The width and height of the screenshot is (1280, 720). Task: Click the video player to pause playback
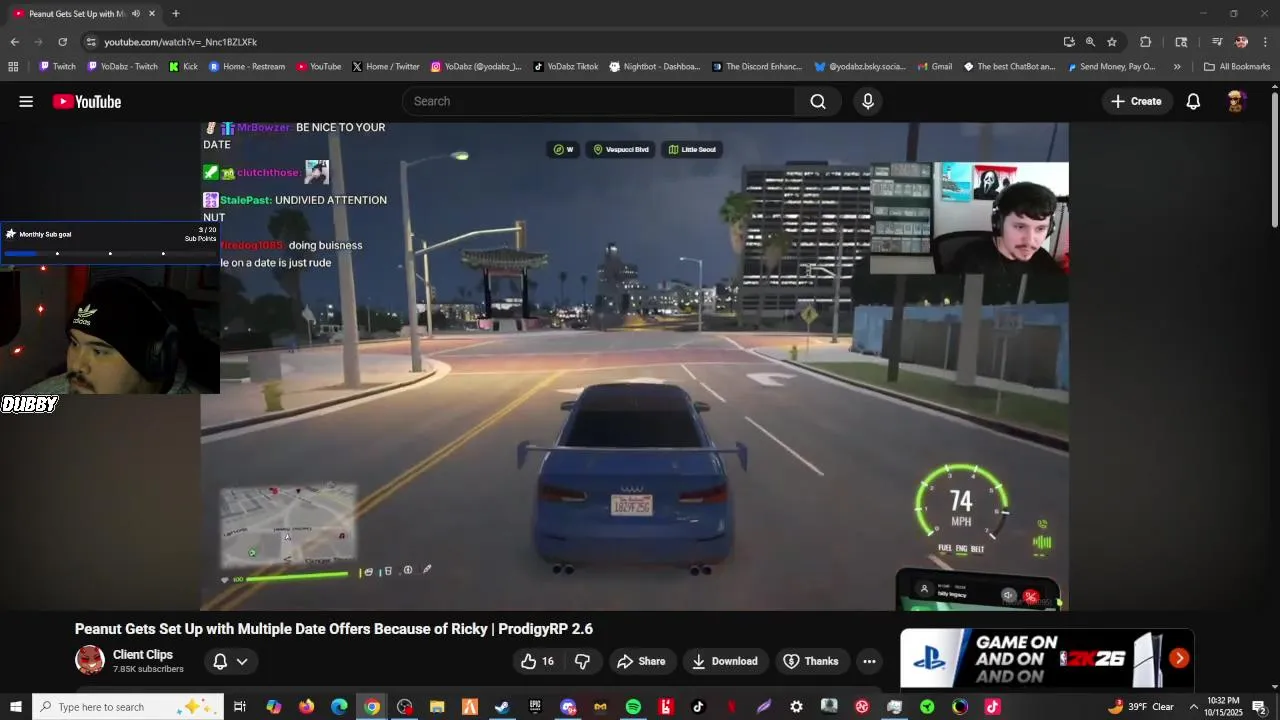click(x=634, y=366)
